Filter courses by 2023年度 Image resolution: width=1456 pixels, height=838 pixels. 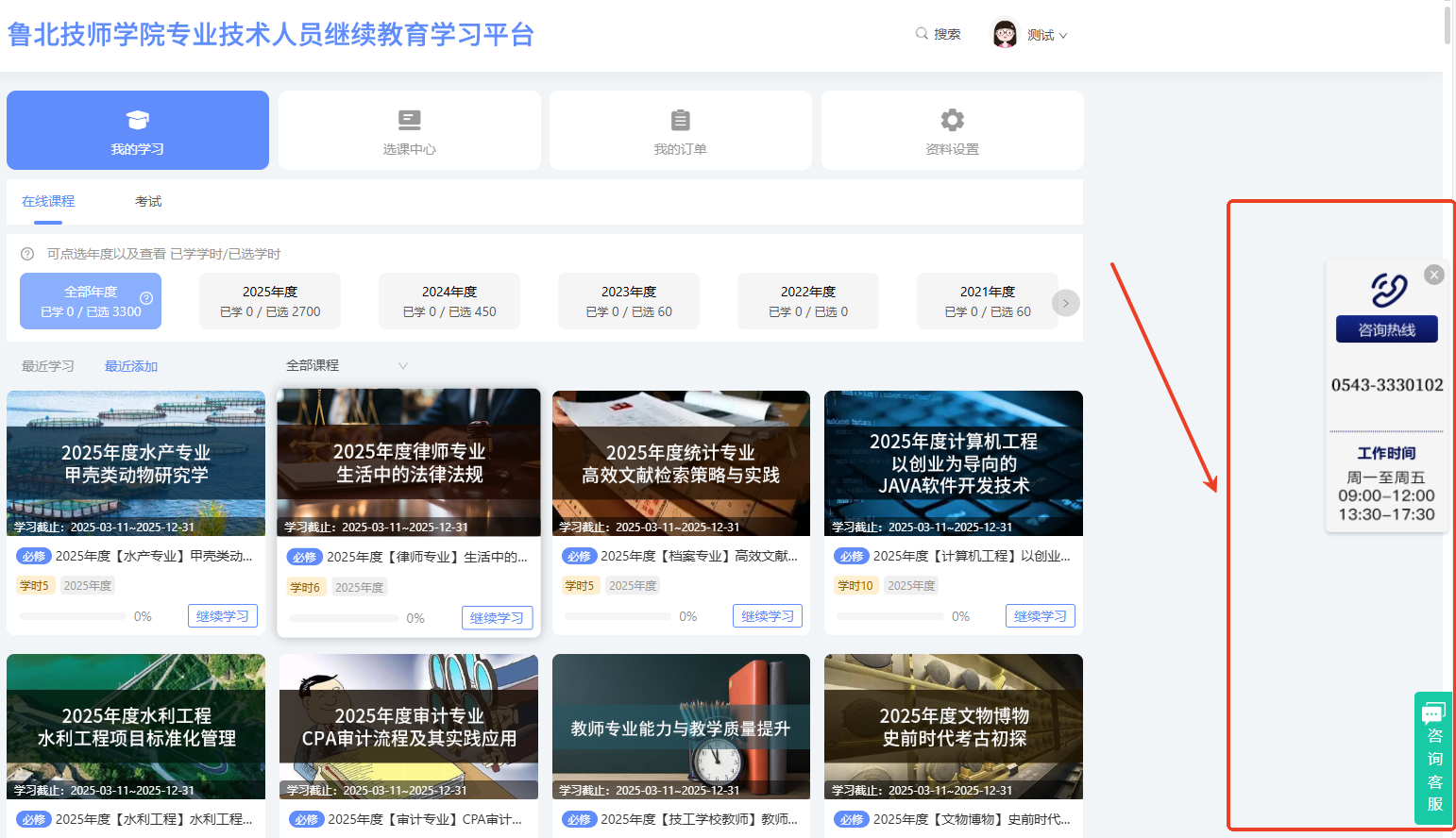click(x=629, y=301)
